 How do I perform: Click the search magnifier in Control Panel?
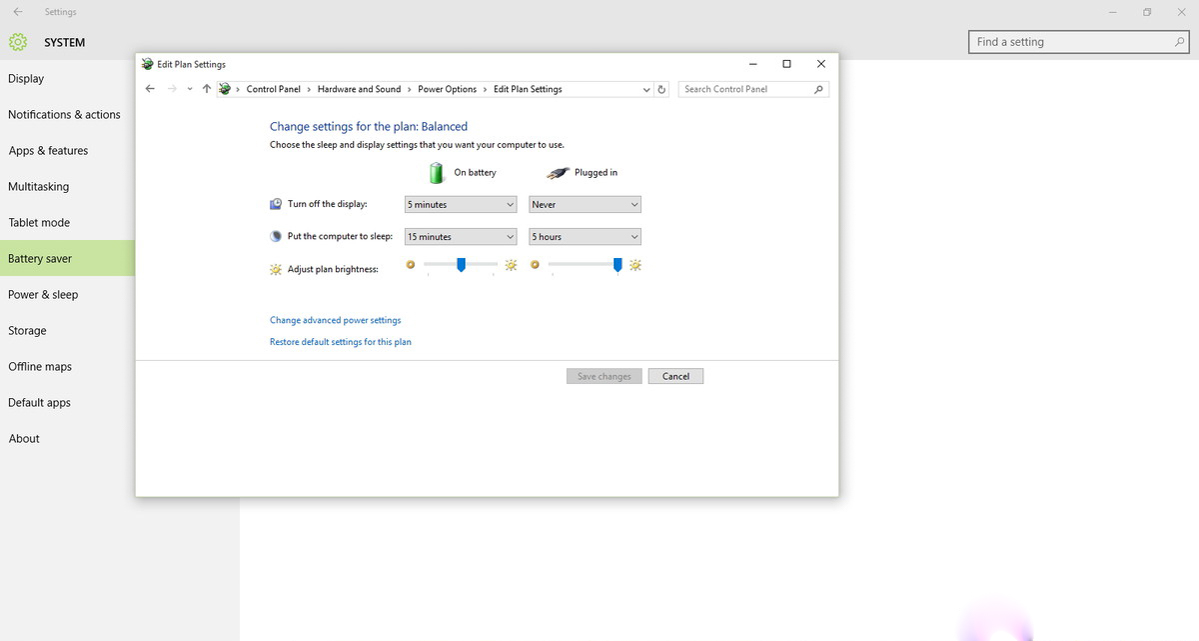point(819,89)
